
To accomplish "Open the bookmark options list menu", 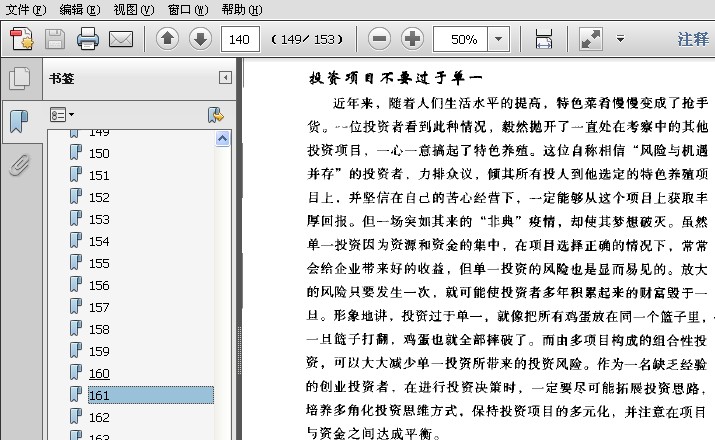I will coord(62,115).
